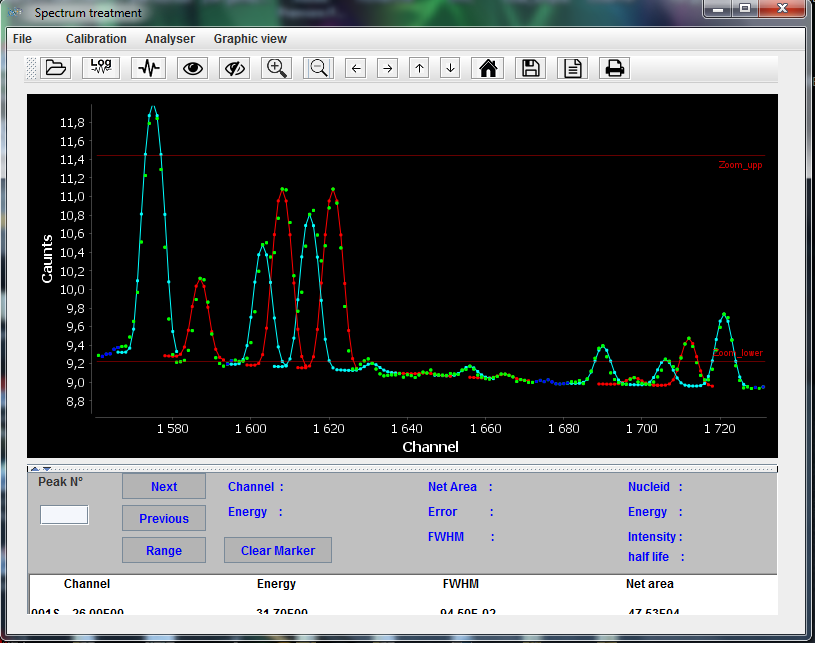
Task: Hide markers using the crossed-eye icon
Action: pyautogui.click(x=234, y=67)
